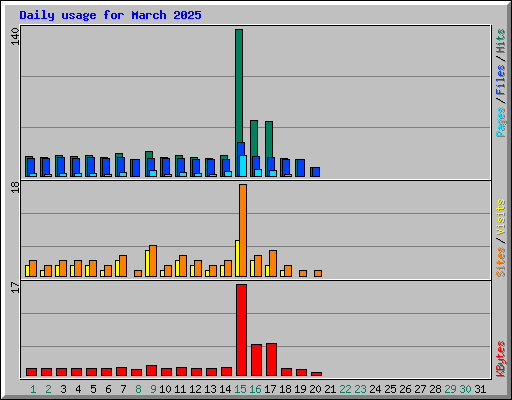Click the orange Sites legend label
The width and height of the screenshot is (512, 400).
tap(500, 262)
